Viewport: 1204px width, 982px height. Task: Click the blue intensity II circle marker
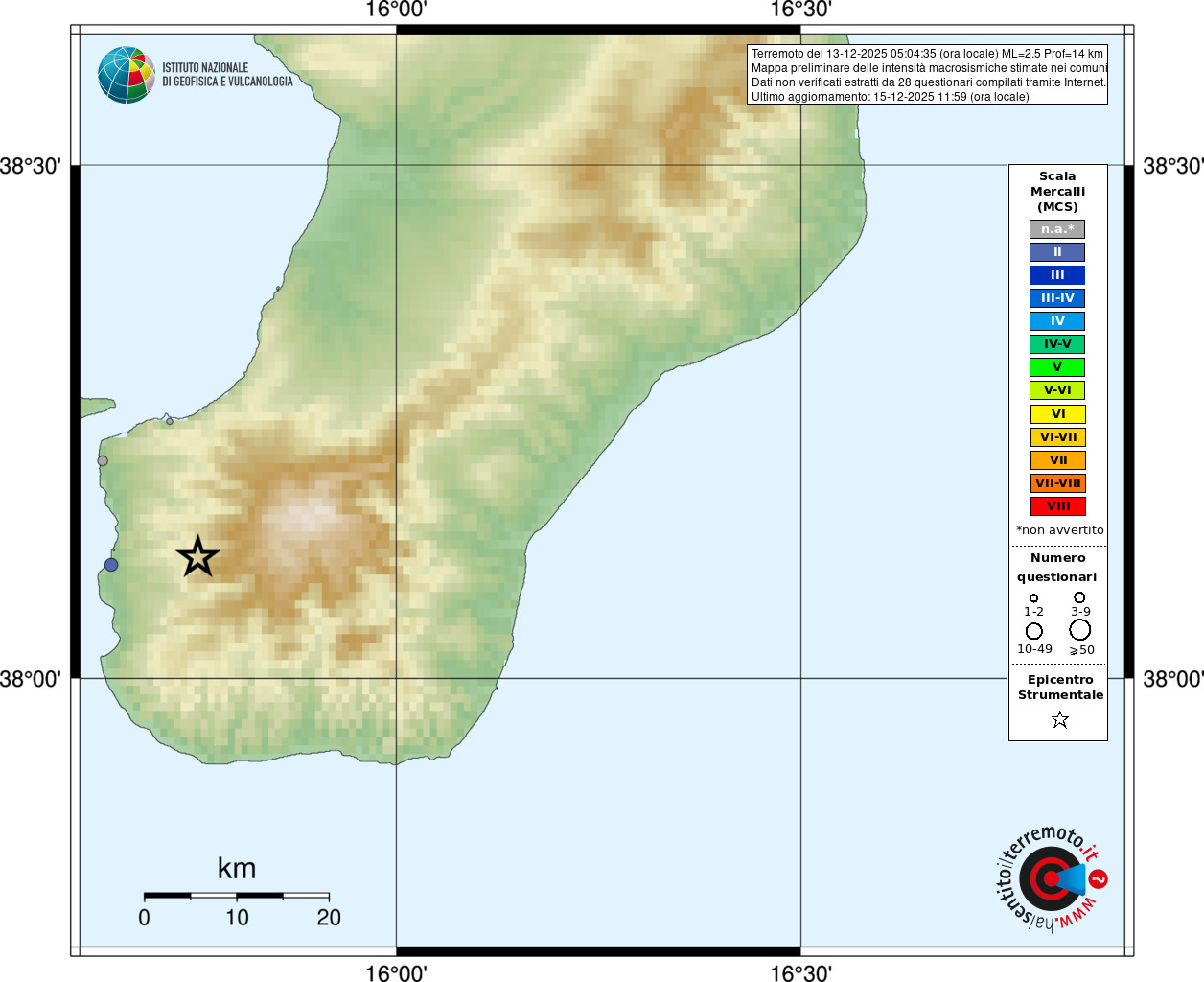click(111, 565)
